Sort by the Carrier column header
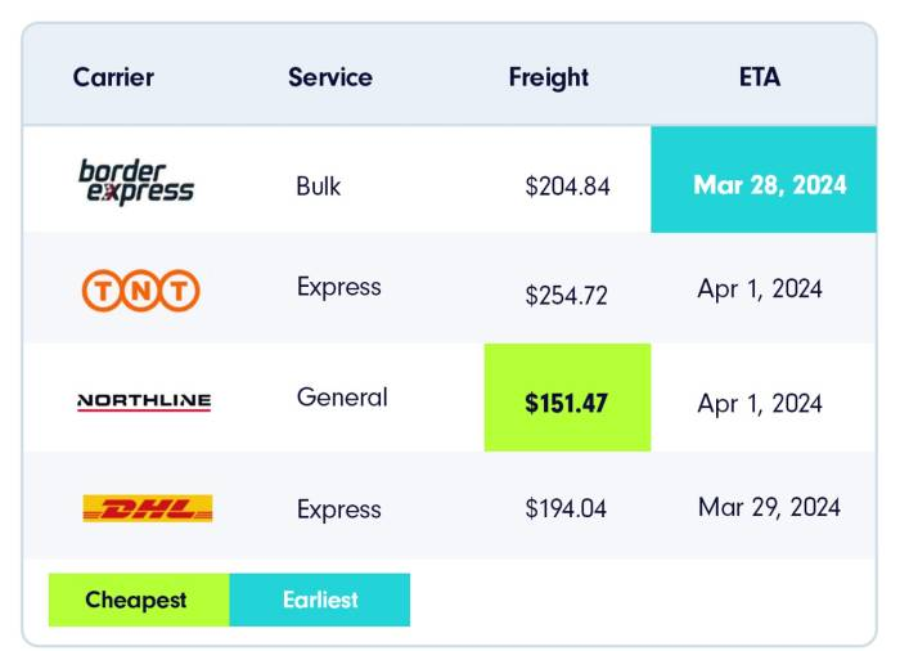Image resolution: width=900 pixels, height=651 pixels. point(114,77)
